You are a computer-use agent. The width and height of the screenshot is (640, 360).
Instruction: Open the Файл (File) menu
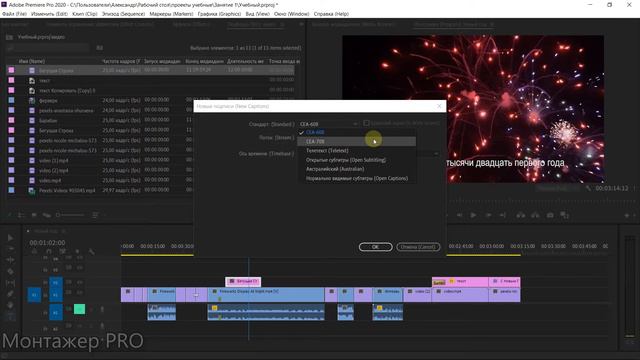point(14,14)
